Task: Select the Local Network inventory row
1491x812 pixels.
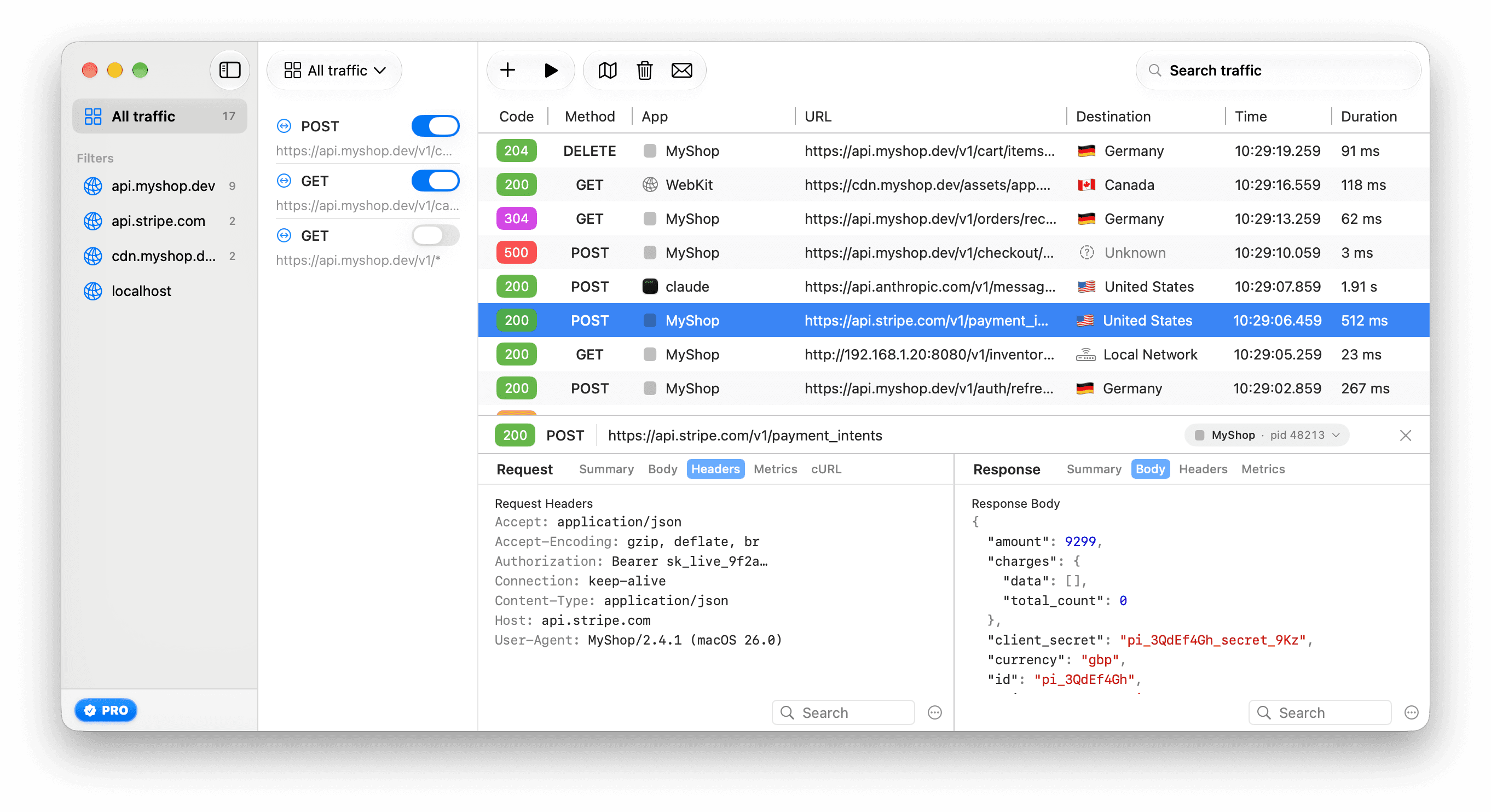Action: pyautogui.click(x=953, y=353)
